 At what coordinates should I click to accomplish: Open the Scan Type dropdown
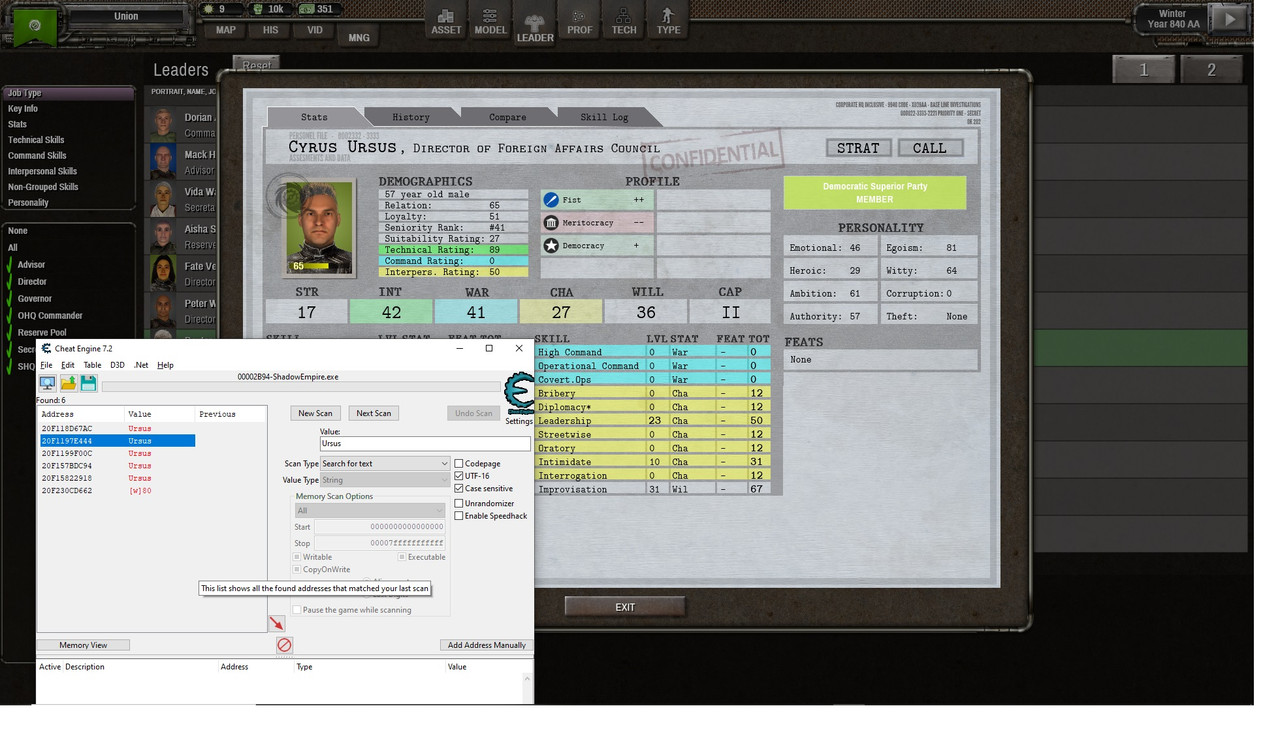click(385, 464)
